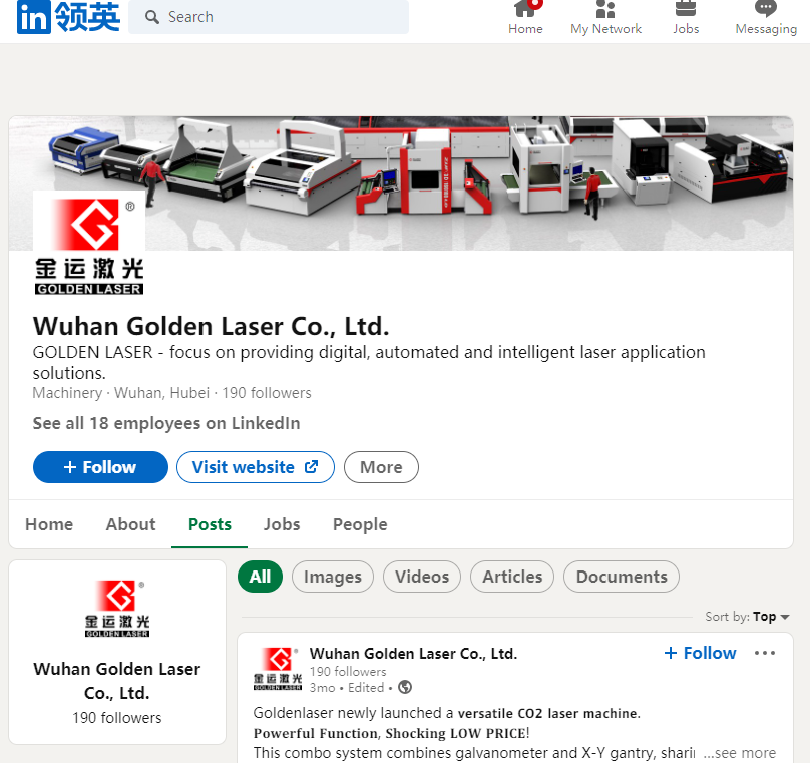Click the blue Follow button
Screen dimensions: 810x763
click(100, 467)
